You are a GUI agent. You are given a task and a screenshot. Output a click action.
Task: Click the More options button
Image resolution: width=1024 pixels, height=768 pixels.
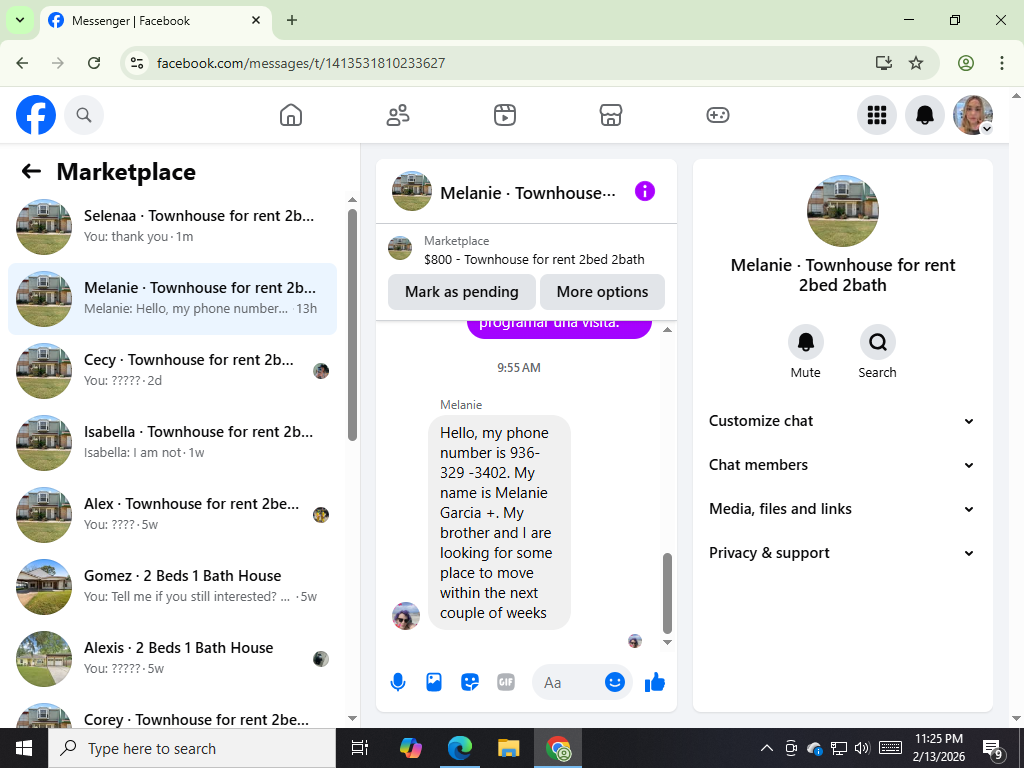(602, 292)
